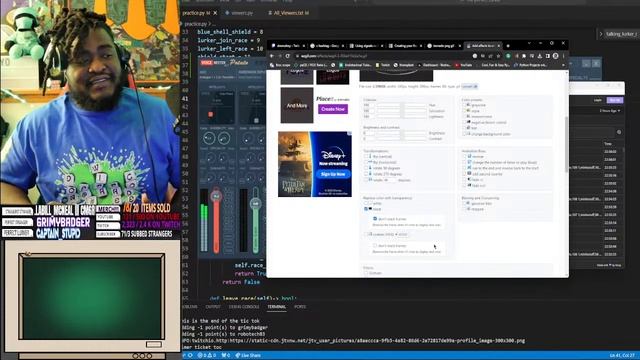640x360 pixels.
Task: Open the OUTPUT panel tab
Action: click(213, 307)
